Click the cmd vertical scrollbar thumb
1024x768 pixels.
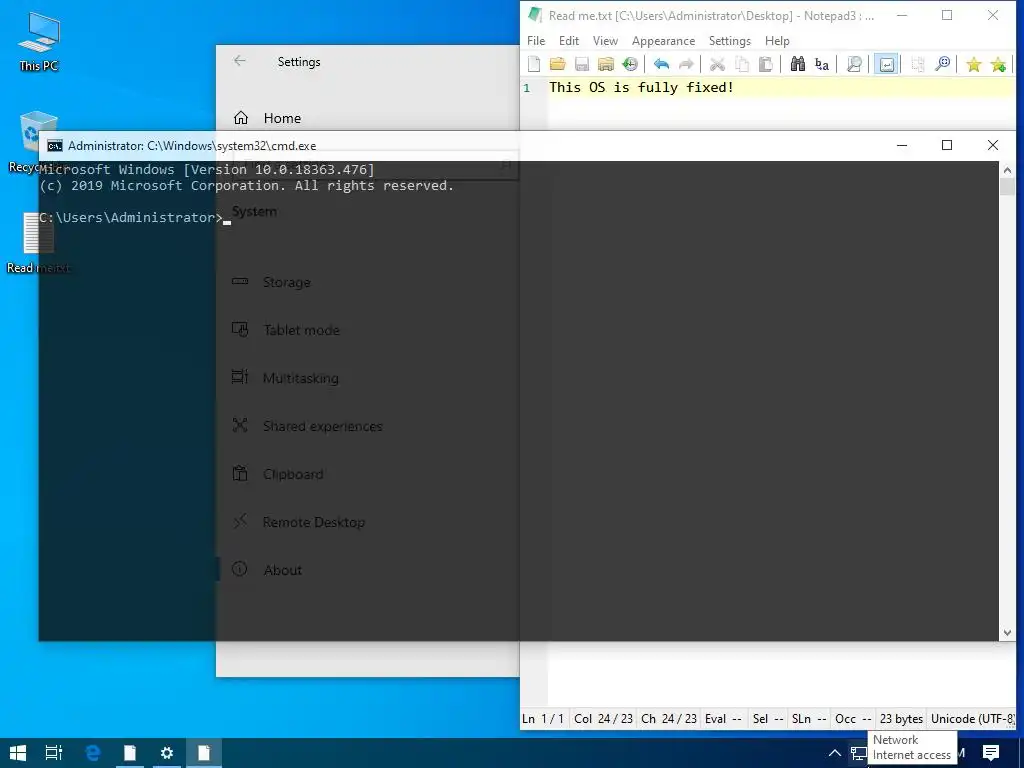(x=1007, y=186)
